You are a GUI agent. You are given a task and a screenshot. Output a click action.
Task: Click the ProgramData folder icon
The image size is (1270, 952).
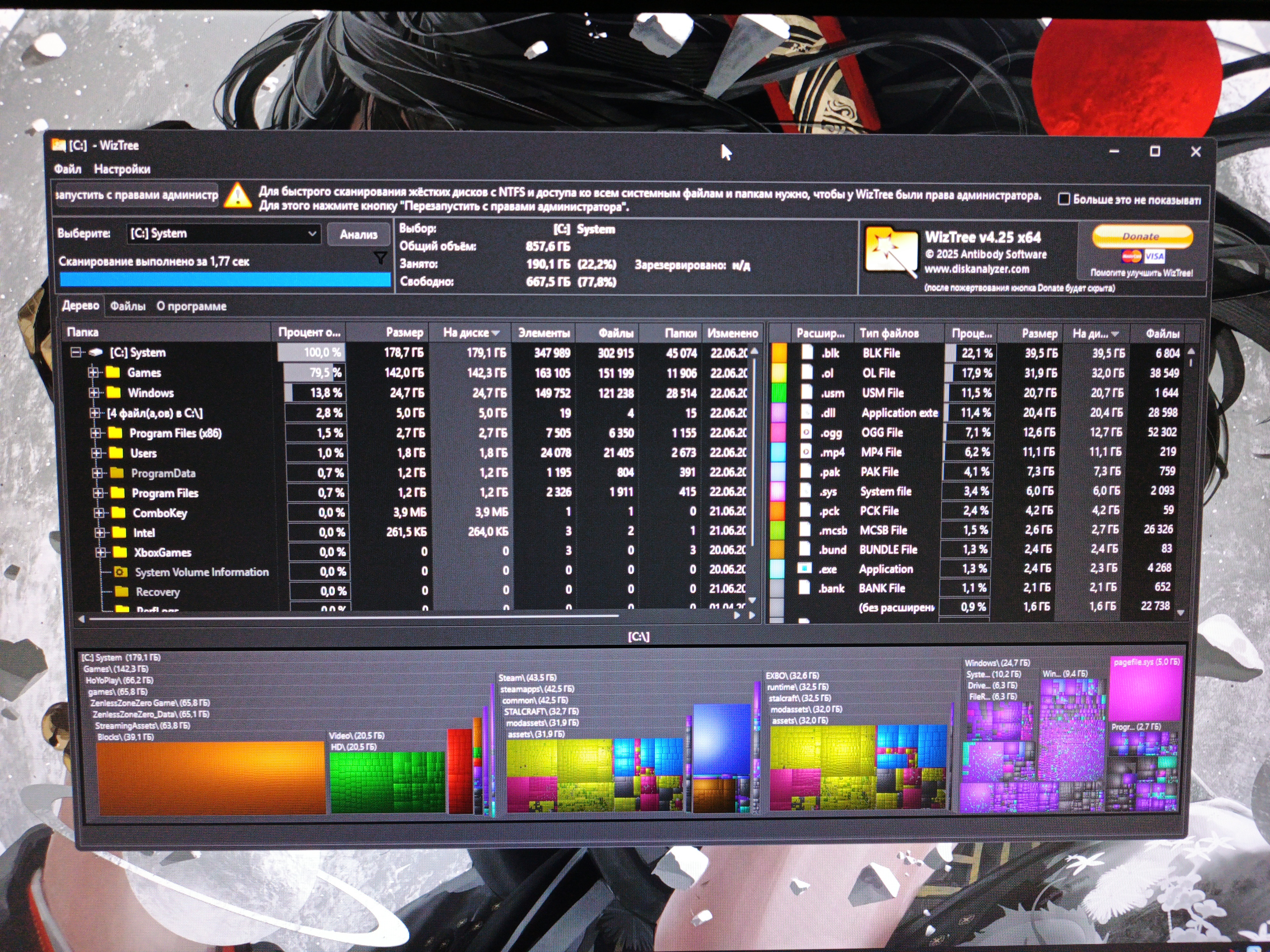click(117, 473)
